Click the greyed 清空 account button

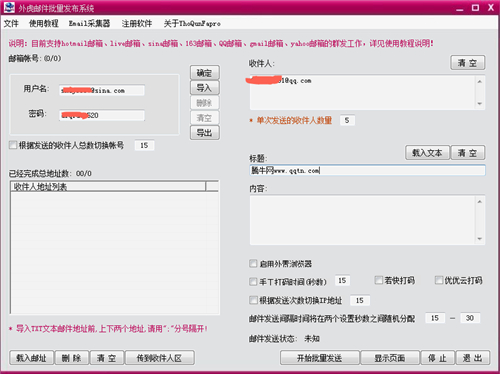(205, 118)
